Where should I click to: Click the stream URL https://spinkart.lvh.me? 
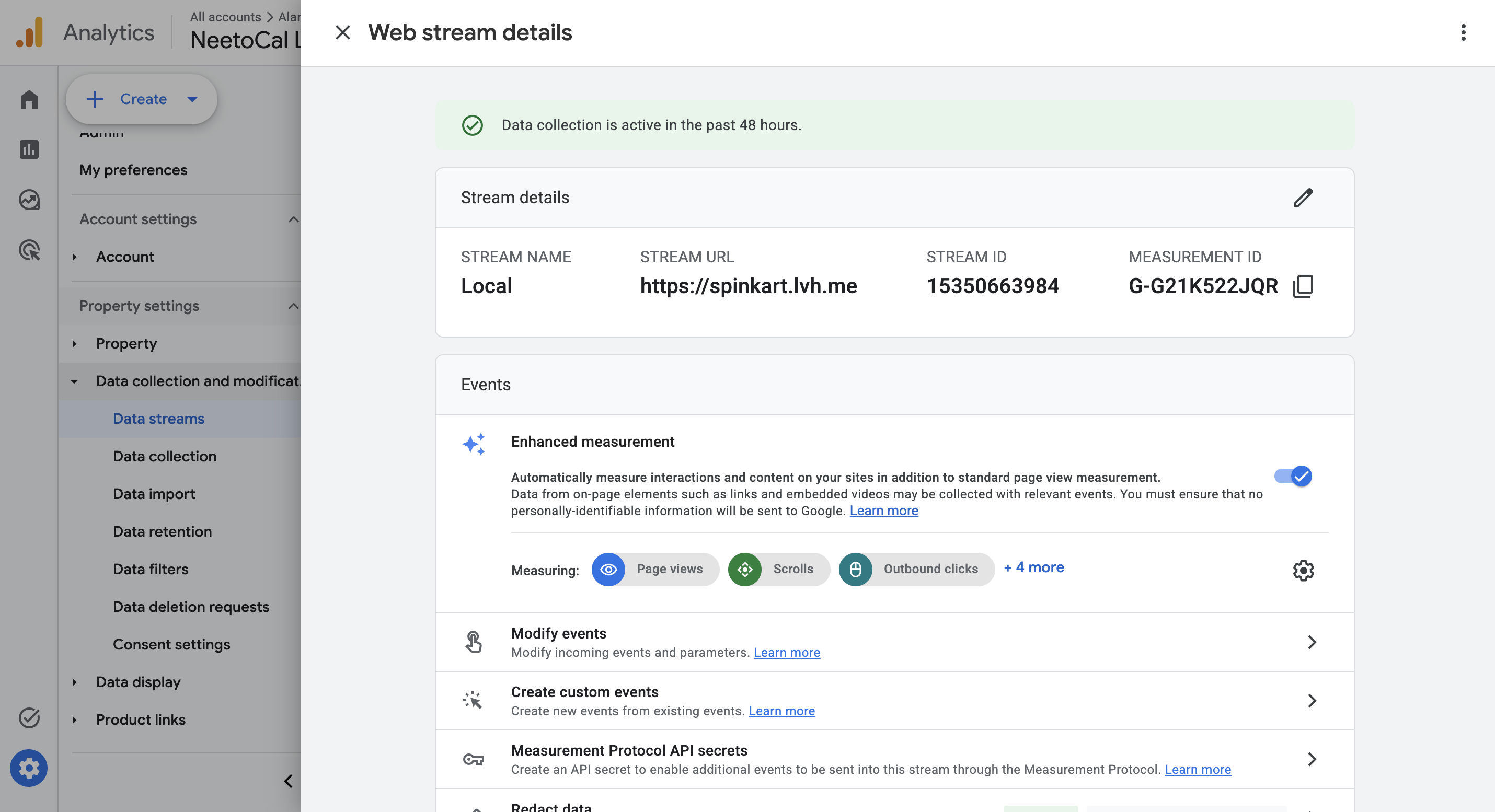click(748, 286)
